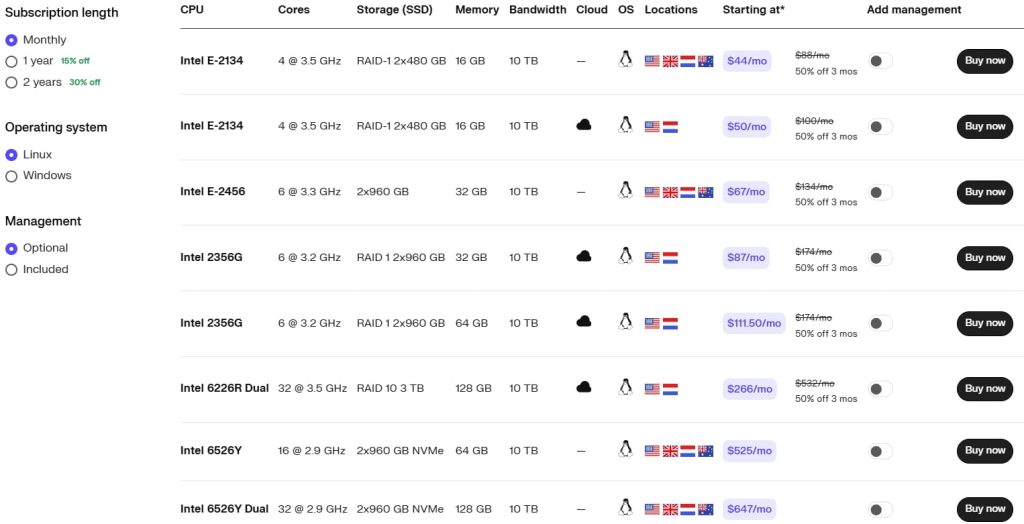Choose the Included management option
Screen dimensions: 1024x524
click(x=11, y=269)
